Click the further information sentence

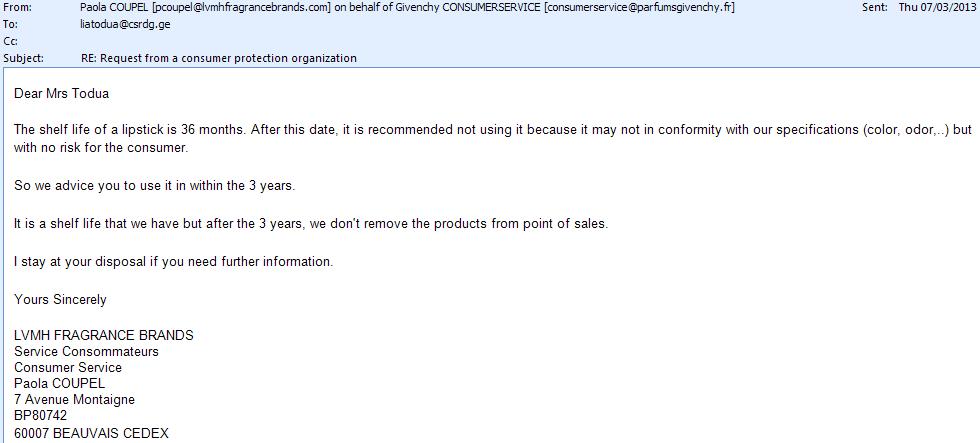[x=174, y=261]
